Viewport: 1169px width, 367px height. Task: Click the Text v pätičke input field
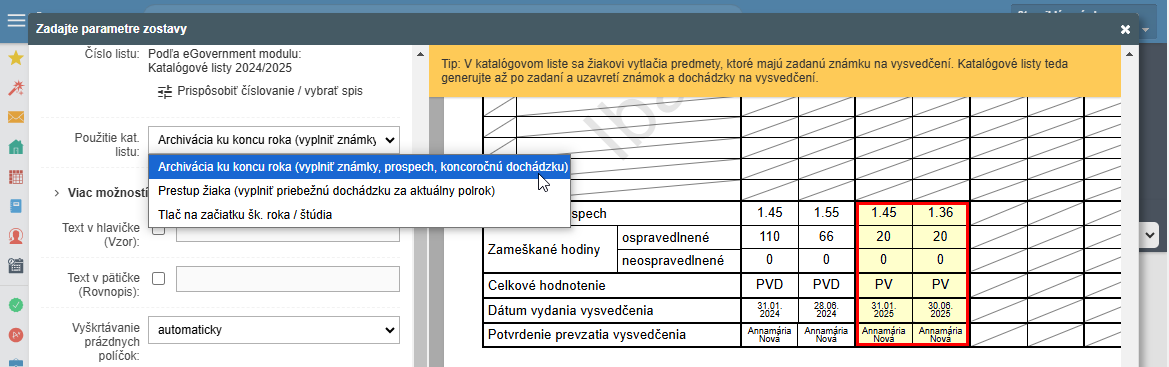pyautogui.click(x=288, y=279)
